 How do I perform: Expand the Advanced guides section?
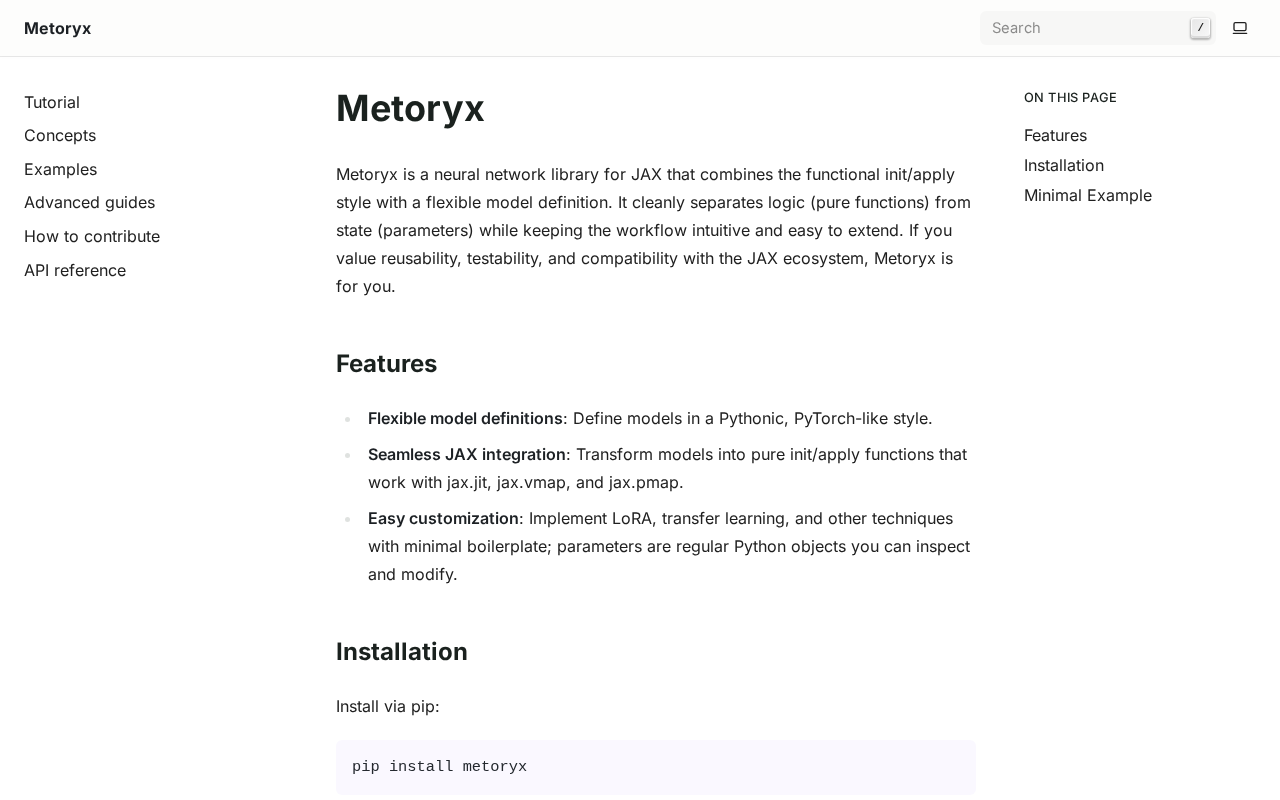pos(89,202)
